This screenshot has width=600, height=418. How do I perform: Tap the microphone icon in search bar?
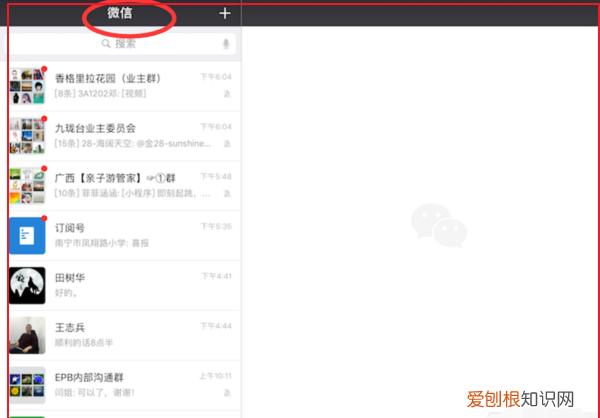click(226, 44)
